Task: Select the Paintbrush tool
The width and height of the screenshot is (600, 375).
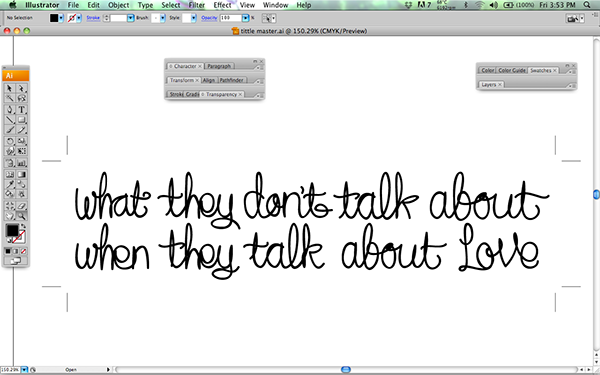Action: [x=10, y=130]
